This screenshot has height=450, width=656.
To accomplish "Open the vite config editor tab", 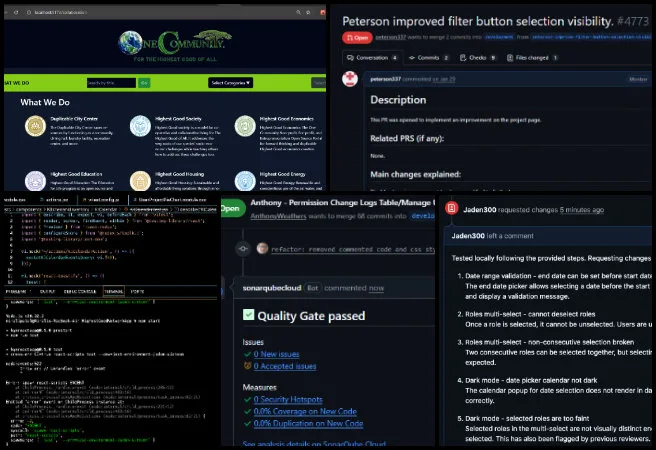I will (x=101, y=200).
